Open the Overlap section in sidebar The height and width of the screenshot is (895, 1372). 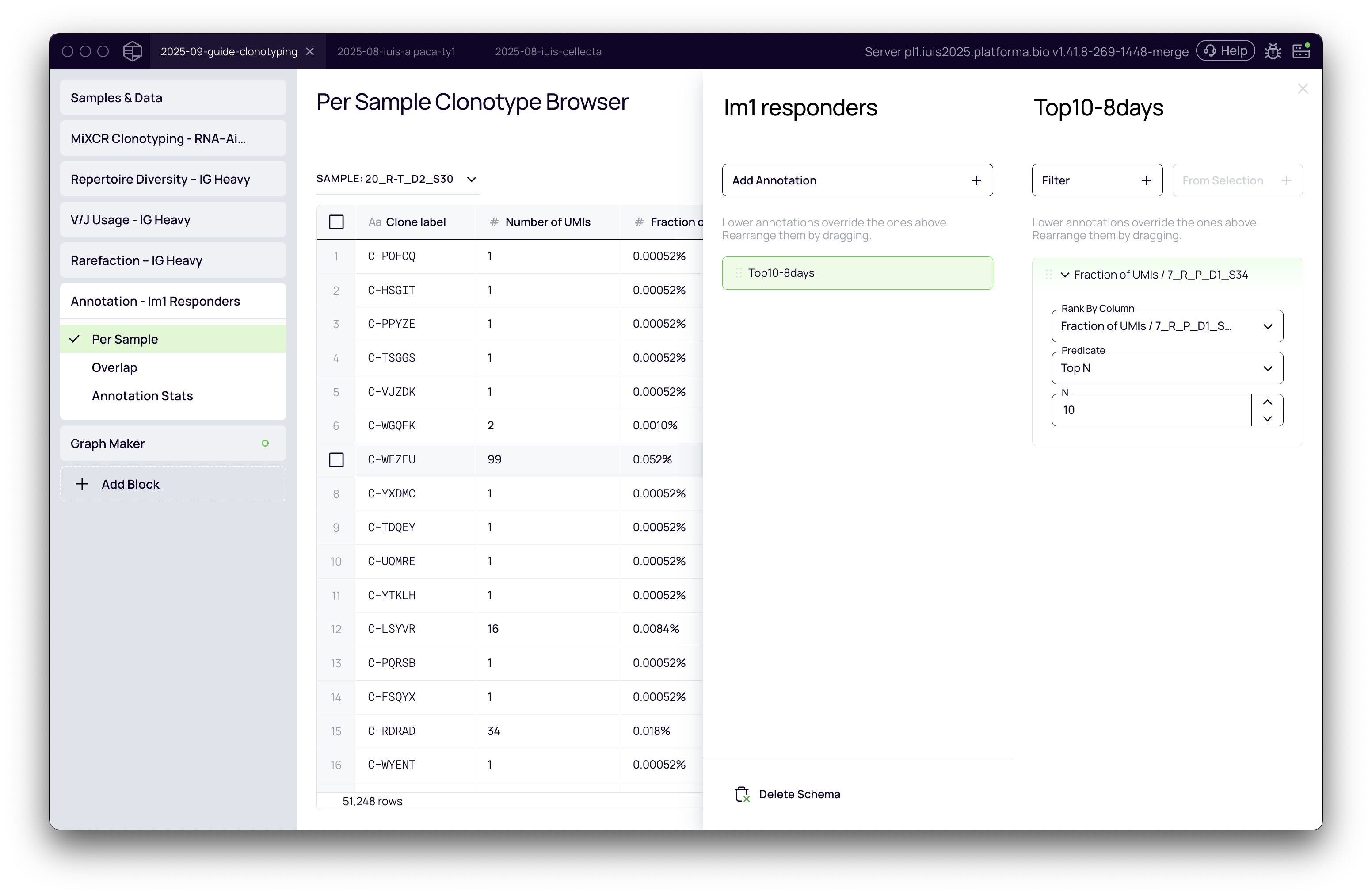pyautogui.click(x=114, y=367)
